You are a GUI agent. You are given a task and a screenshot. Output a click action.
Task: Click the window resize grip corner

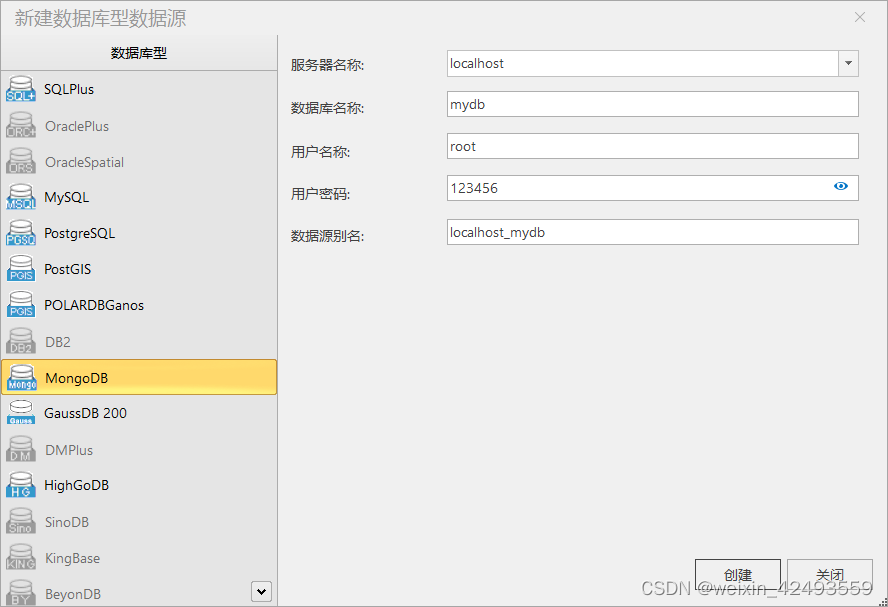coord(883,602)
